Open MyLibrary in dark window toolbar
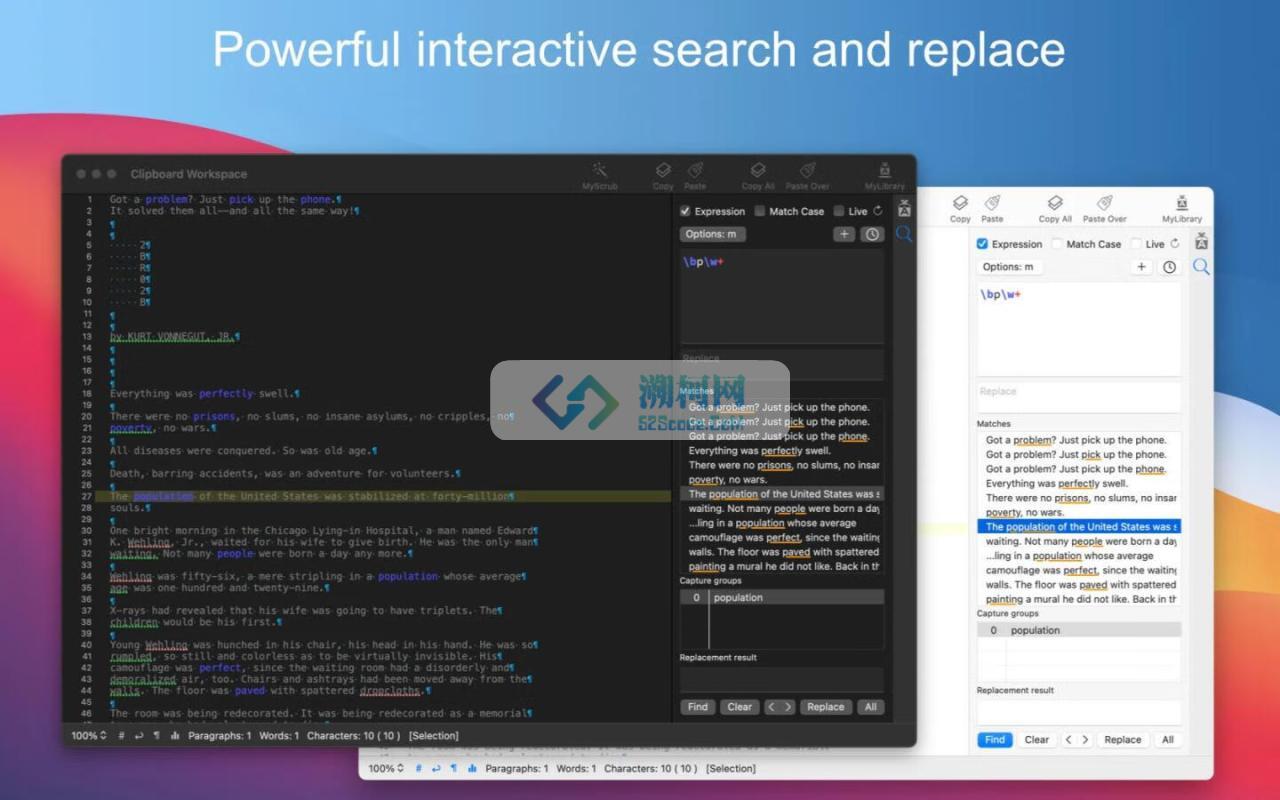 coord(884,175)
